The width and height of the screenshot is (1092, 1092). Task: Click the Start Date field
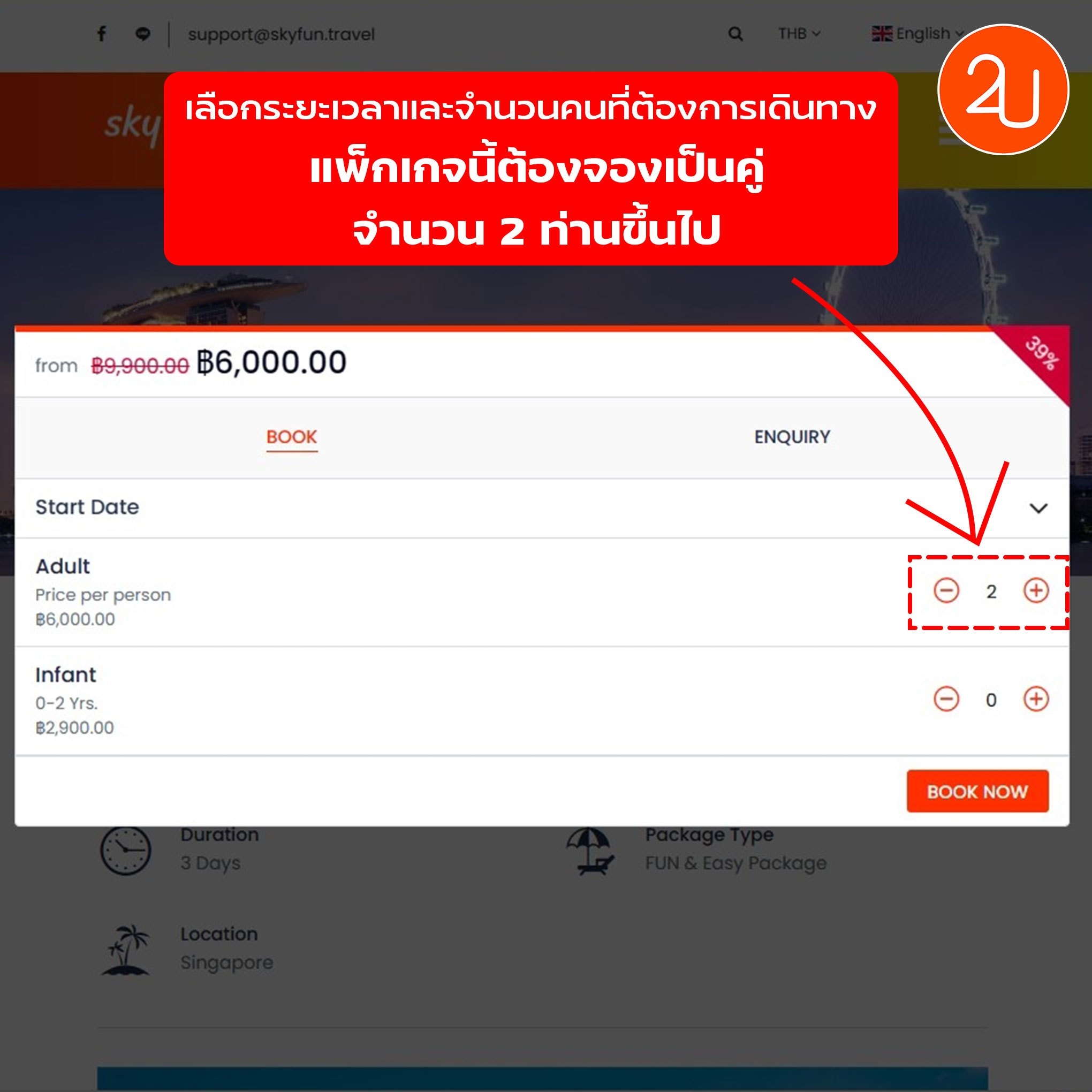pos(542,508)
